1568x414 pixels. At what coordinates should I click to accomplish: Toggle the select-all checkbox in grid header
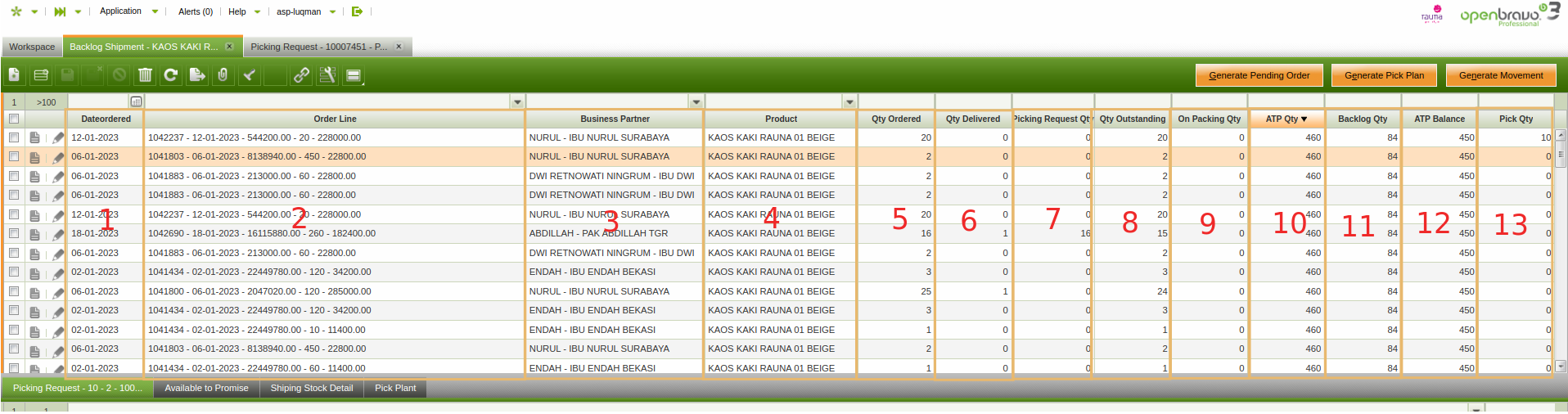tap(14, 119)
